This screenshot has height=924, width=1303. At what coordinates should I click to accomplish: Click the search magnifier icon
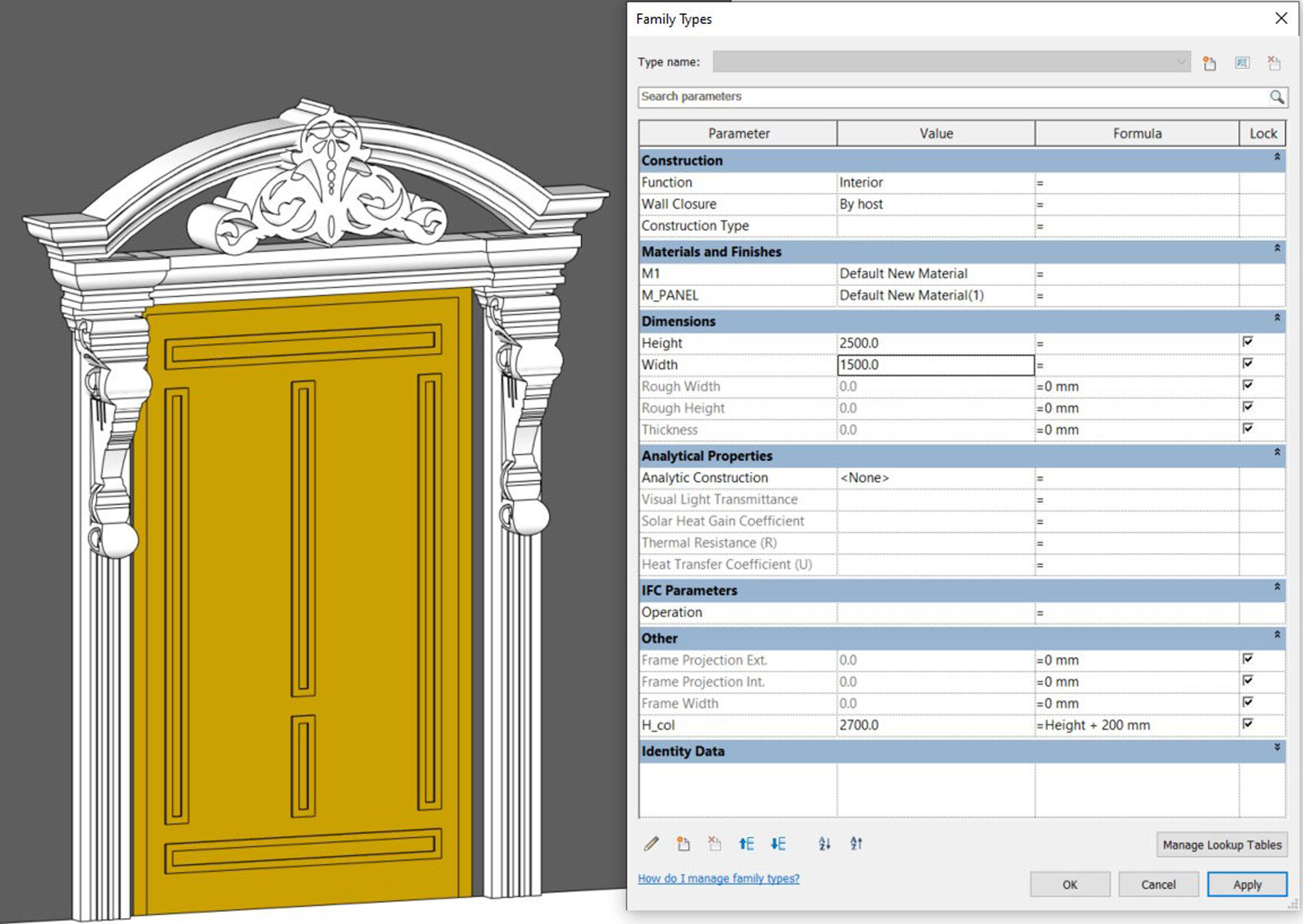(1277, 97)
